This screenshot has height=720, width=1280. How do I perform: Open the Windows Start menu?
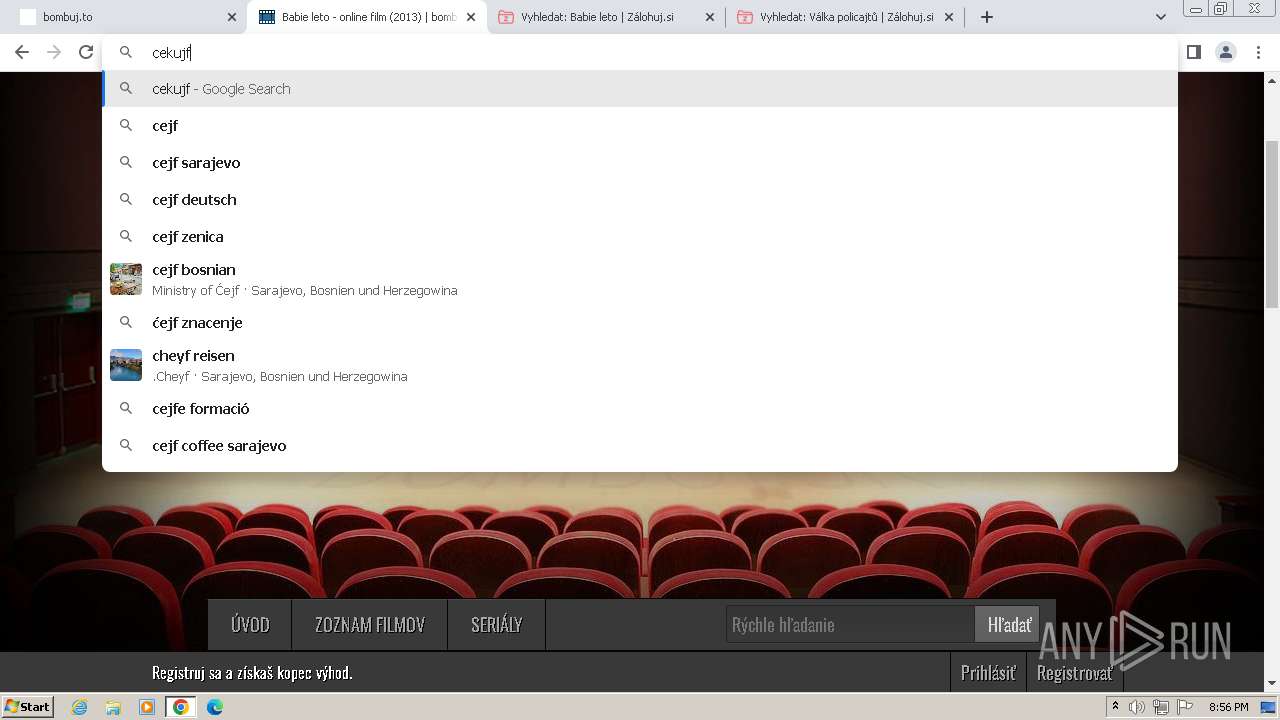(27, 707)
